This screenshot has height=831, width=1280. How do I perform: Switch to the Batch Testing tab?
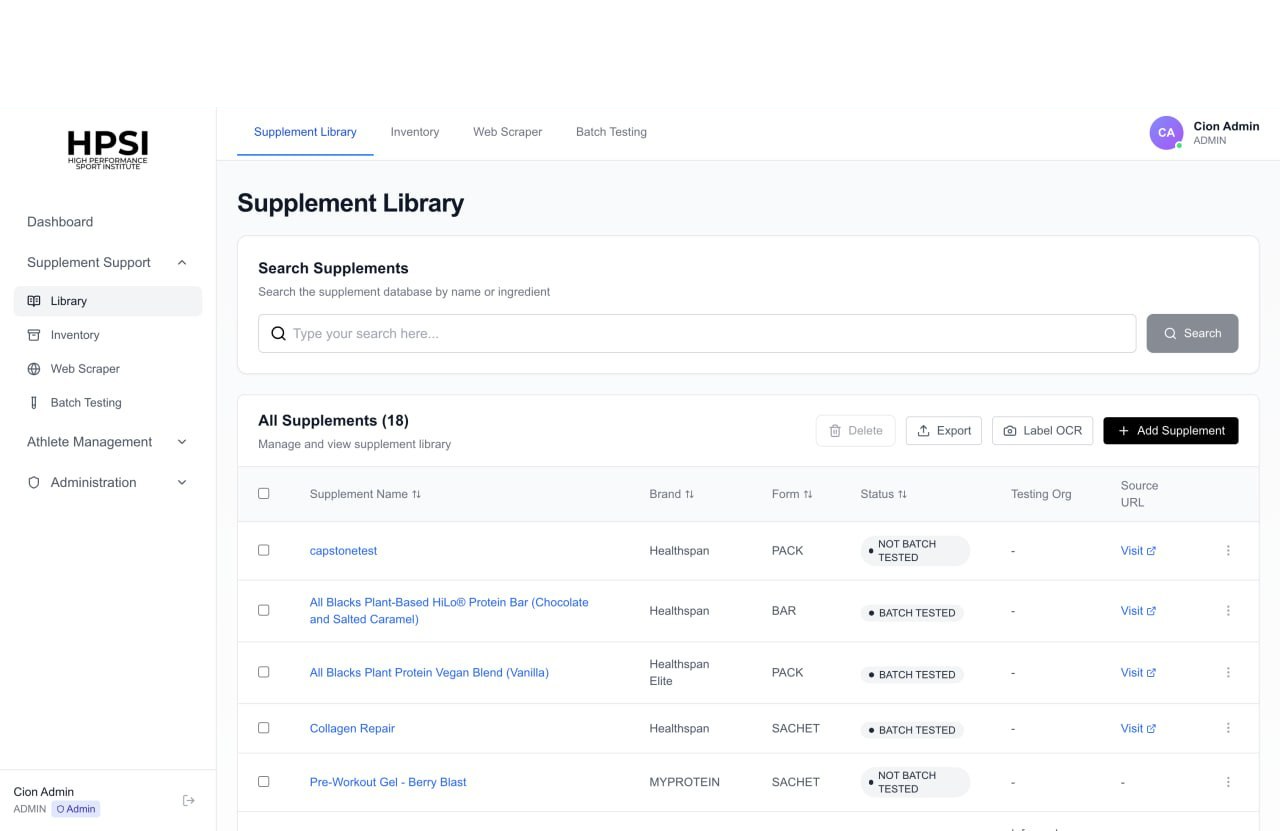pos(611,132)
